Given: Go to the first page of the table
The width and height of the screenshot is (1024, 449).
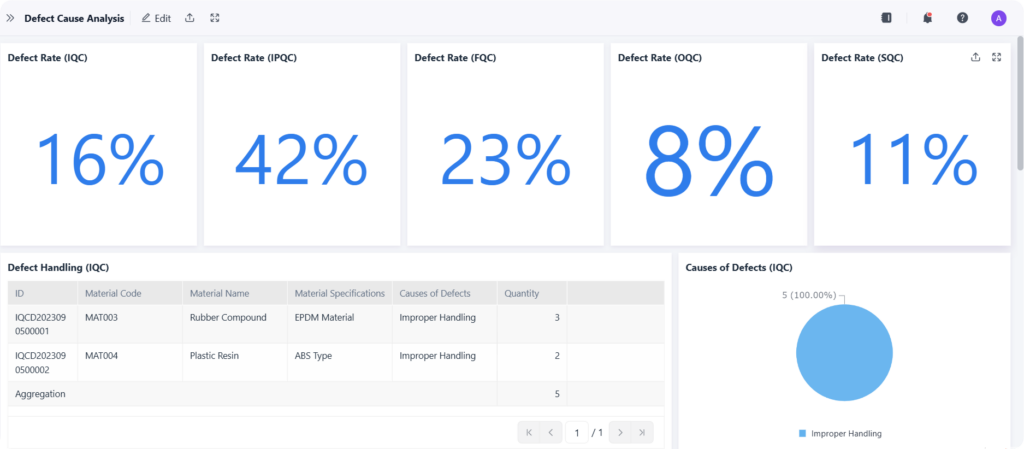Looking at the screenshot, I should click(528, 432).
